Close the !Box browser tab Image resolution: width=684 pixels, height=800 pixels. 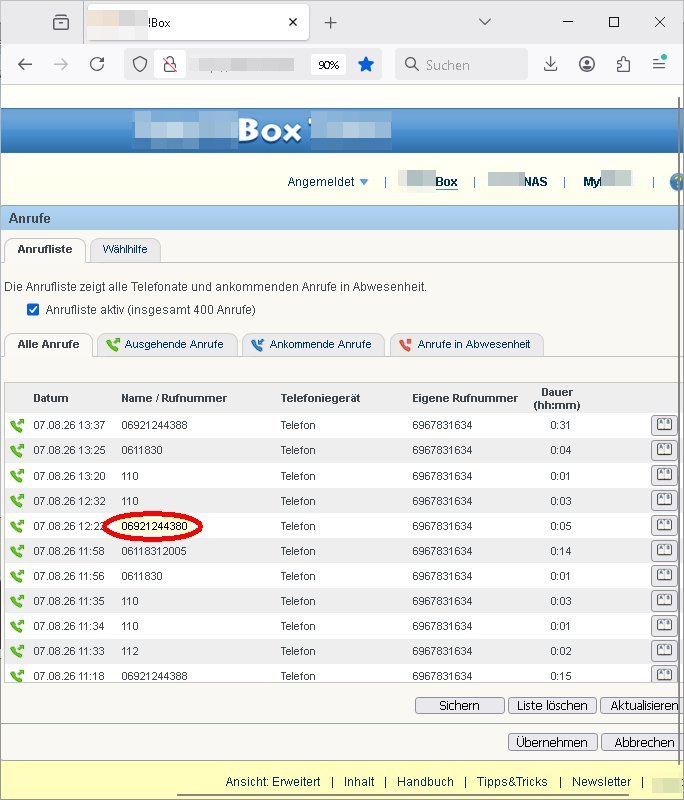[x=293, y=22]
